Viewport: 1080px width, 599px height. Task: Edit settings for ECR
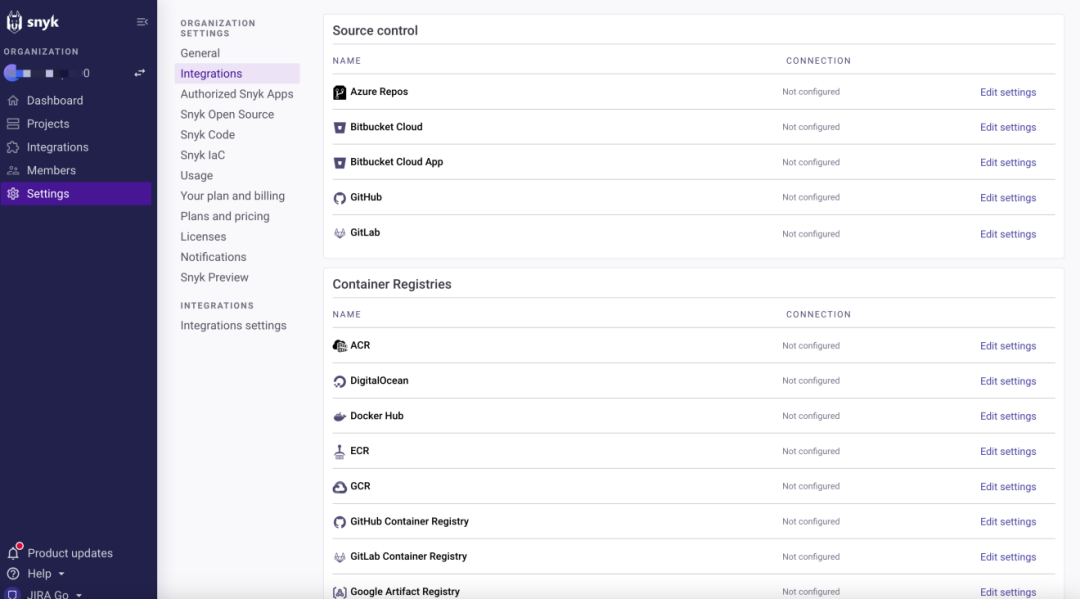click(1008, 452)
